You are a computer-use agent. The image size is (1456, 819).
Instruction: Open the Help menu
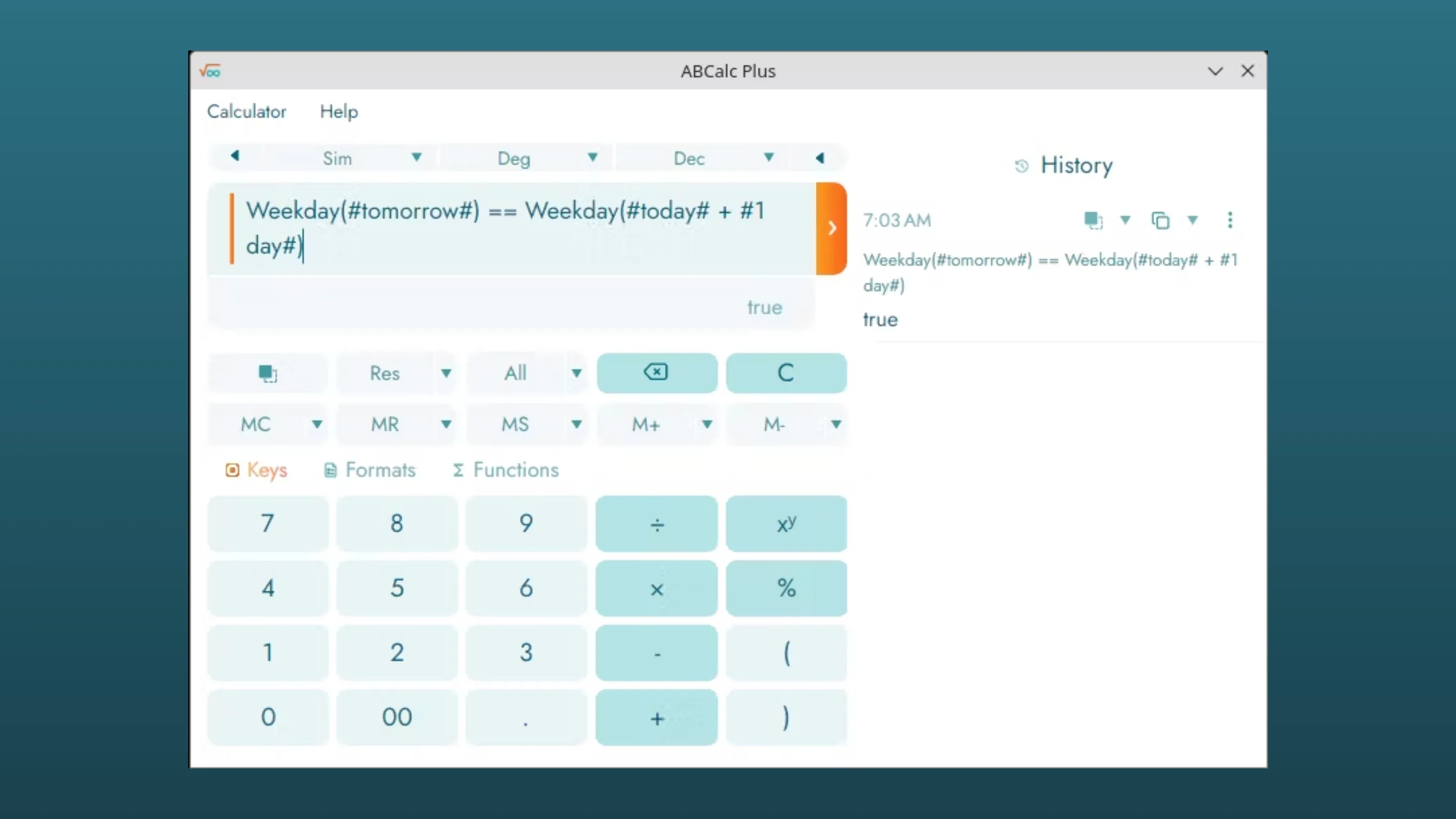tap(339, 111)
